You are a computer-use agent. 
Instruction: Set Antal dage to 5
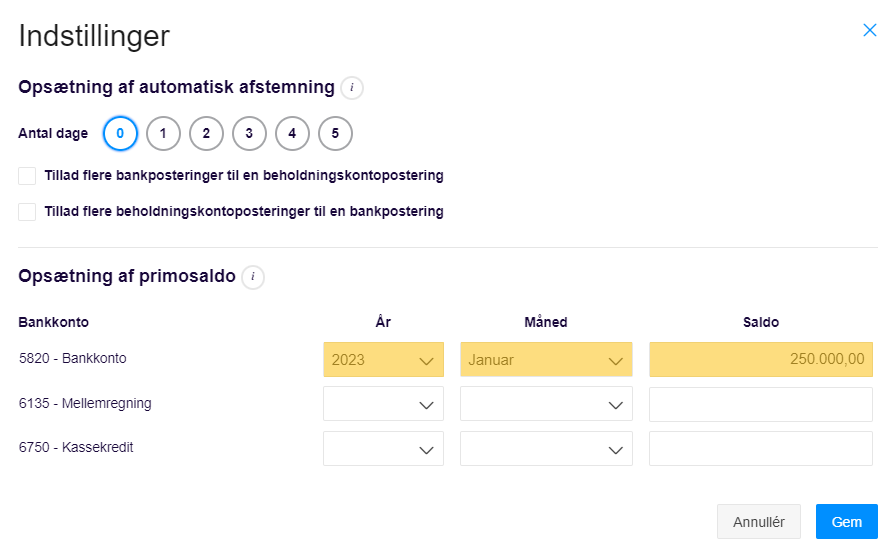[335, 133]
